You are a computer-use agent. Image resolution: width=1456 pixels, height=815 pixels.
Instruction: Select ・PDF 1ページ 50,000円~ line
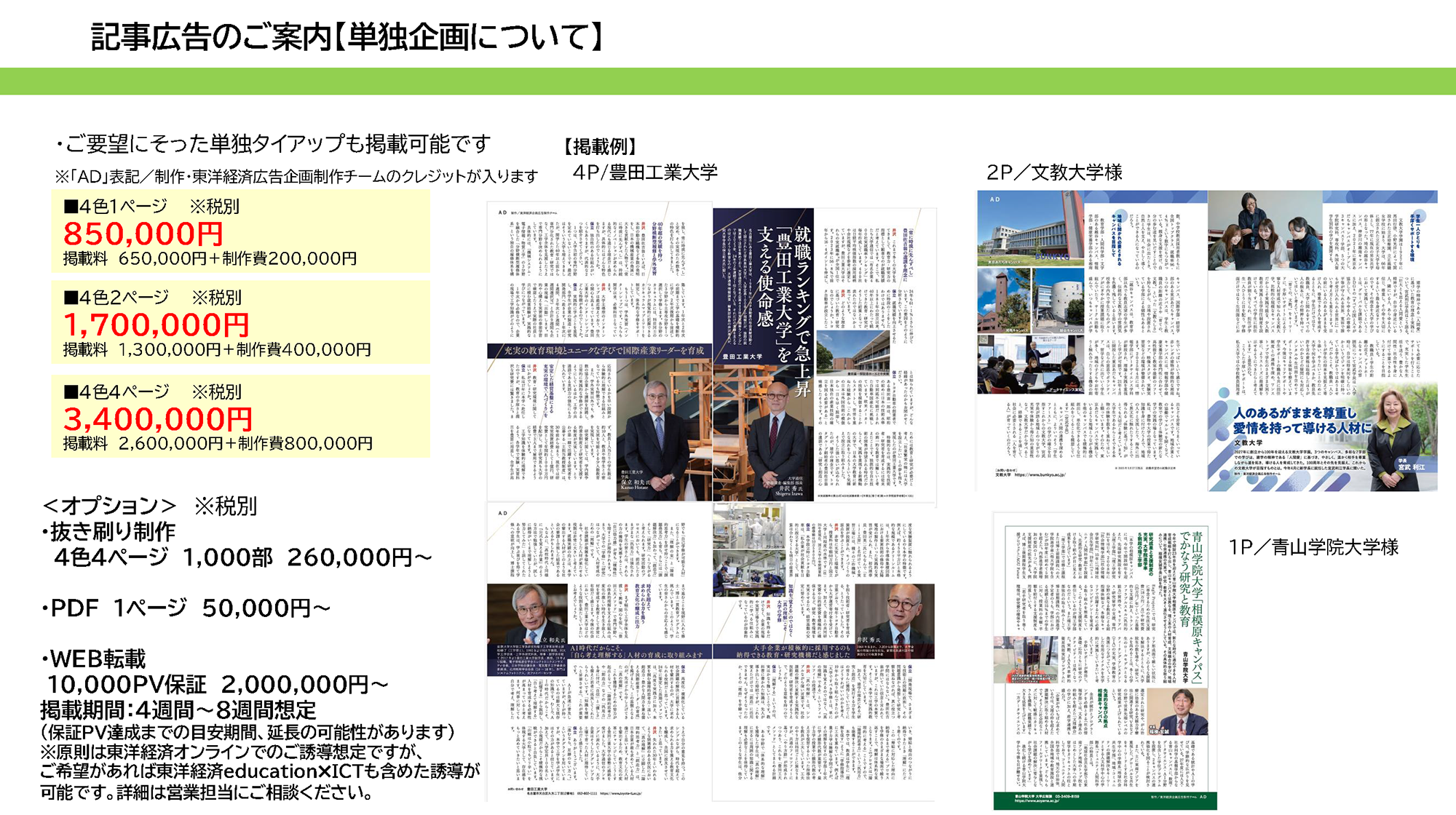(186, 608)
